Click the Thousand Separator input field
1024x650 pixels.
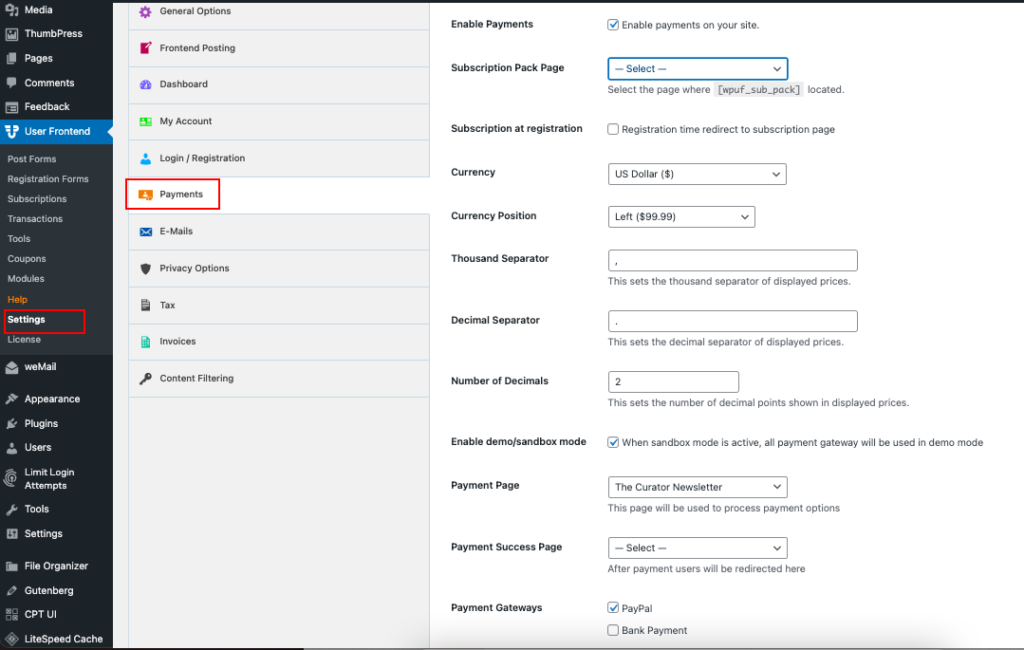(x=732, y=260)
